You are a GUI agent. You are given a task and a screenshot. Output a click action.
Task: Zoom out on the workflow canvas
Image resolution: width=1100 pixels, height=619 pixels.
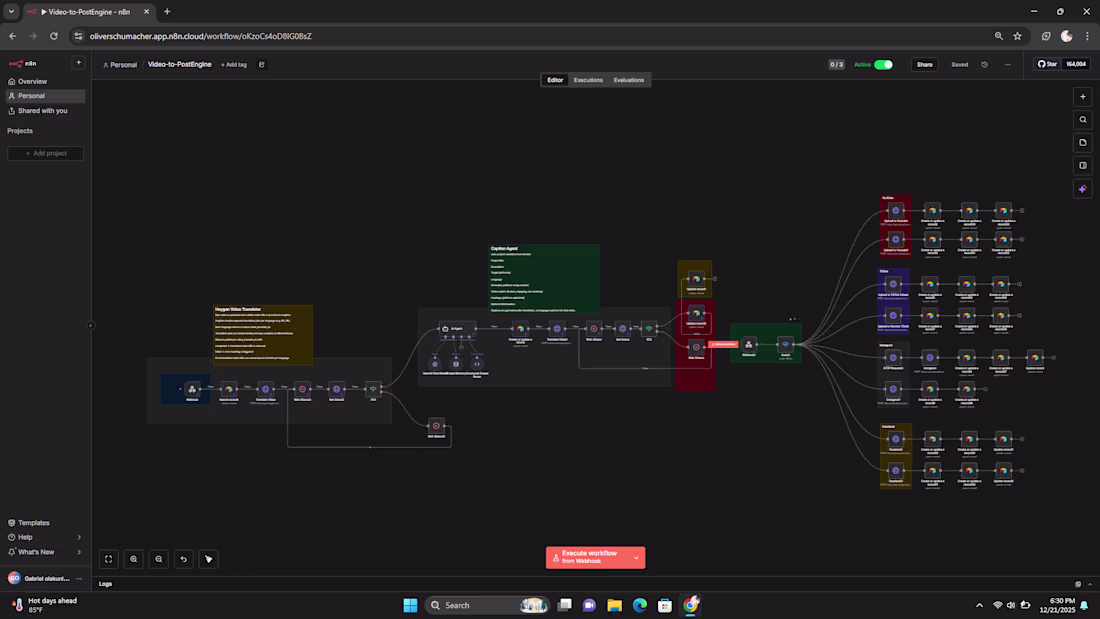159,559
